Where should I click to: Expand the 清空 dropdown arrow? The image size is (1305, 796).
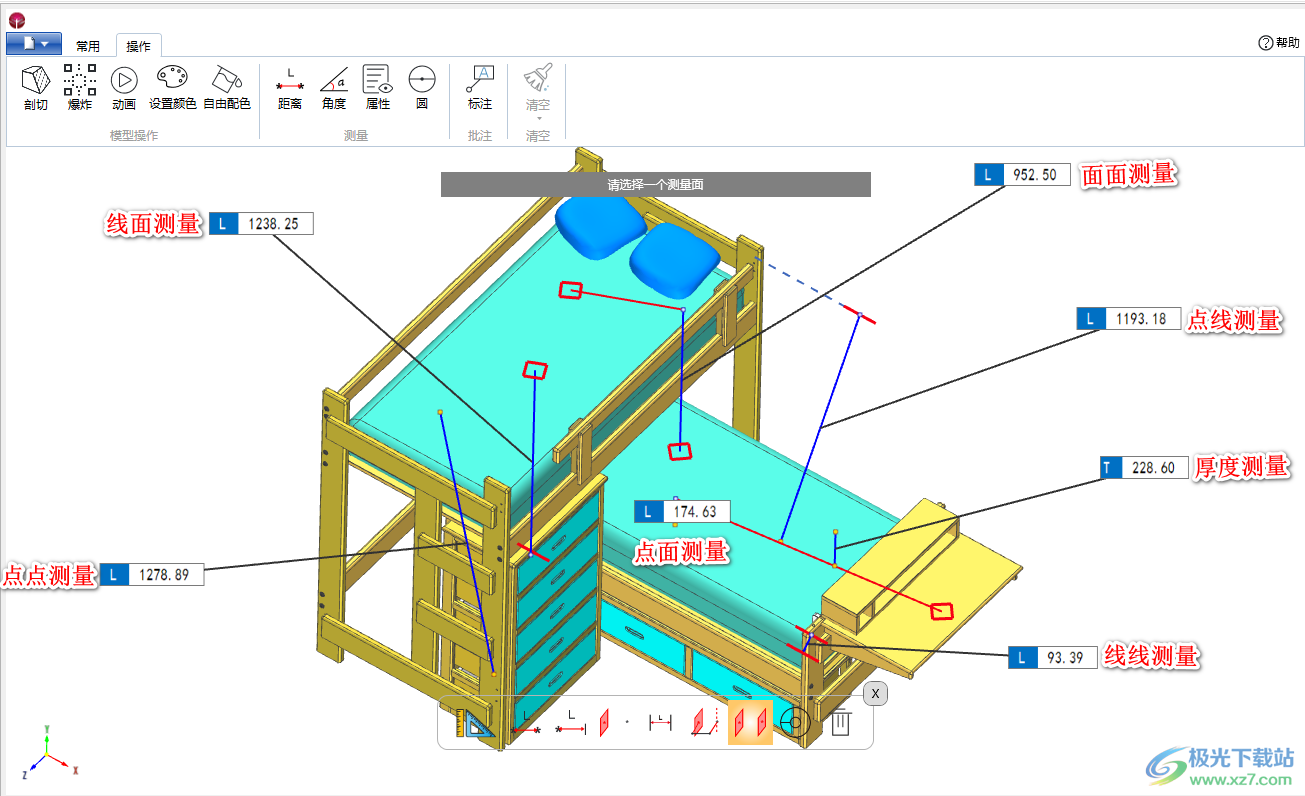[x=539, y=118]
